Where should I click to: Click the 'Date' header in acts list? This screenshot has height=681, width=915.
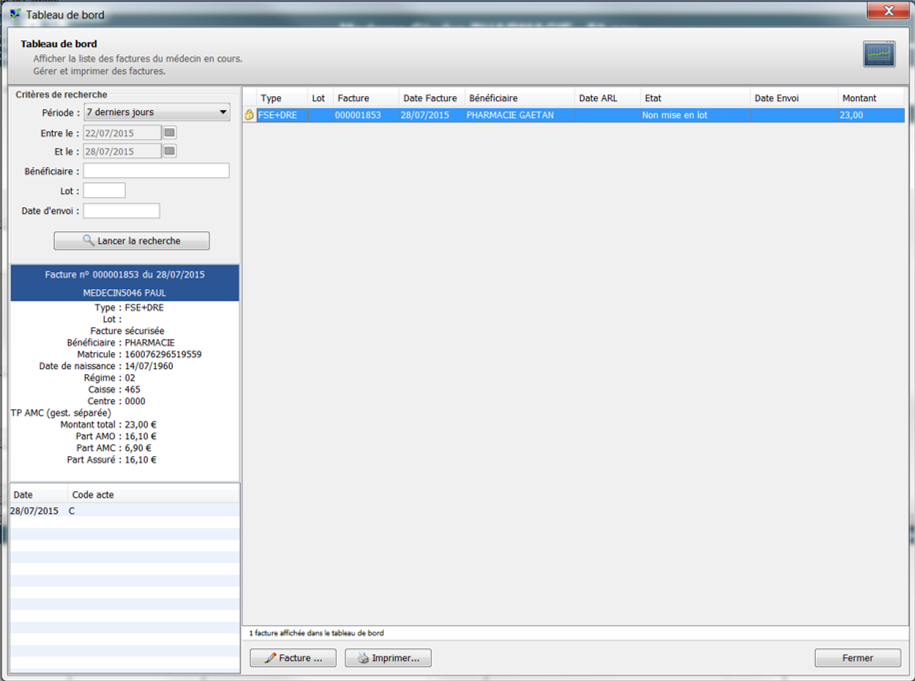[x=39, y=494]
